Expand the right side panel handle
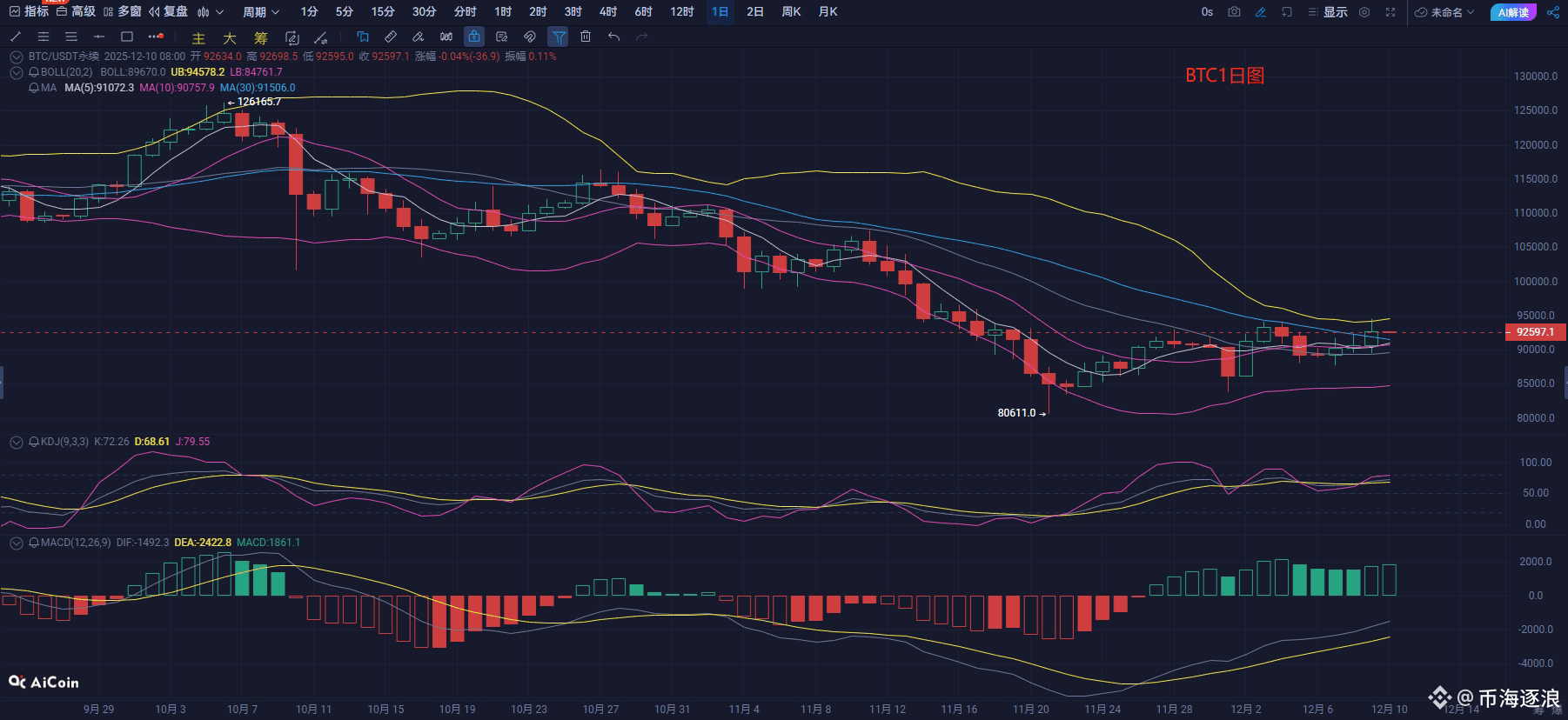Image resolution: width=1568 pixels, height=720 pixels. [x=1565, y=382]
